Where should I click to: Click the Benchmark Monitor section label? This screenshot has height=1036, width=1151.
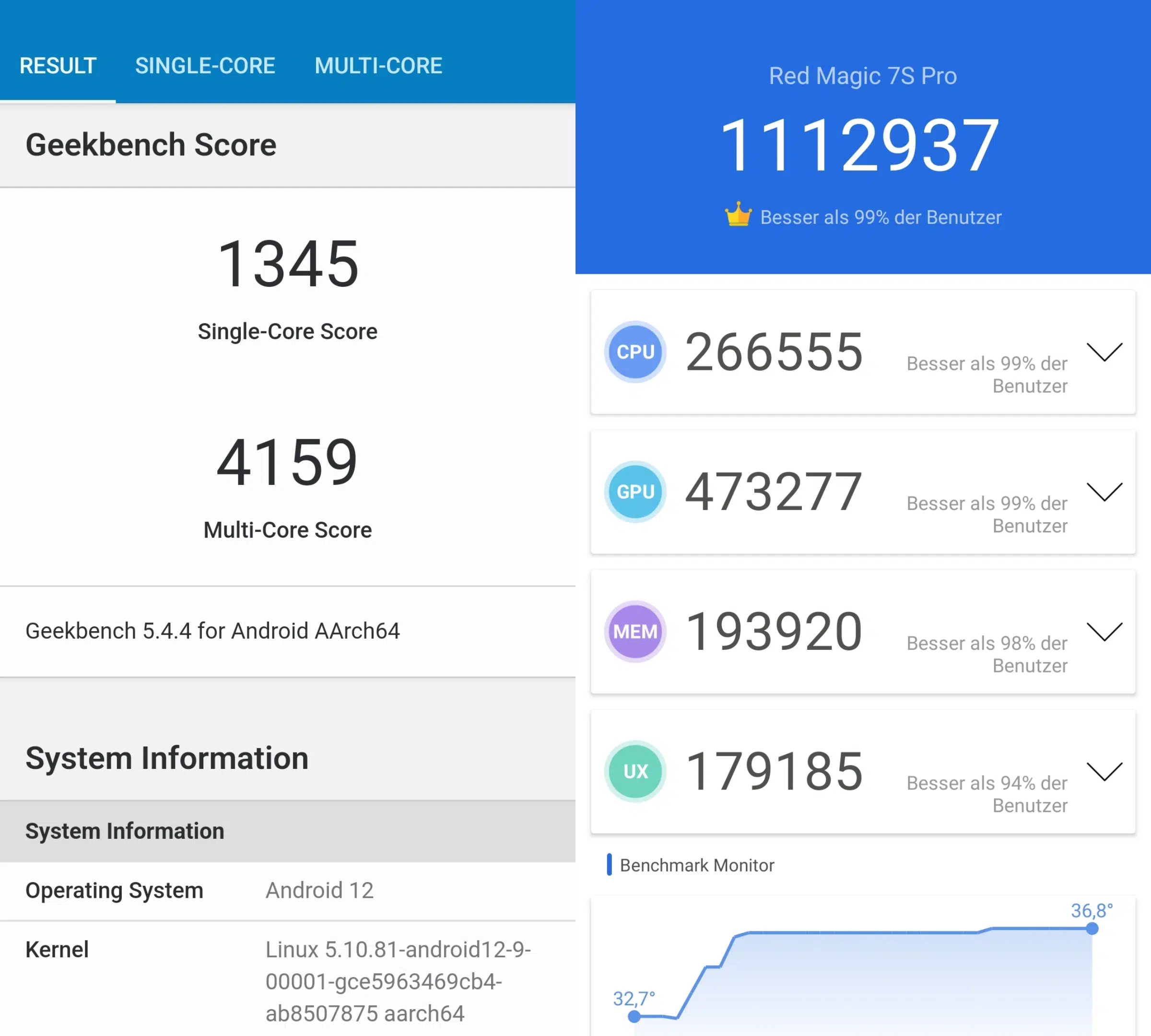click(697, 865)
